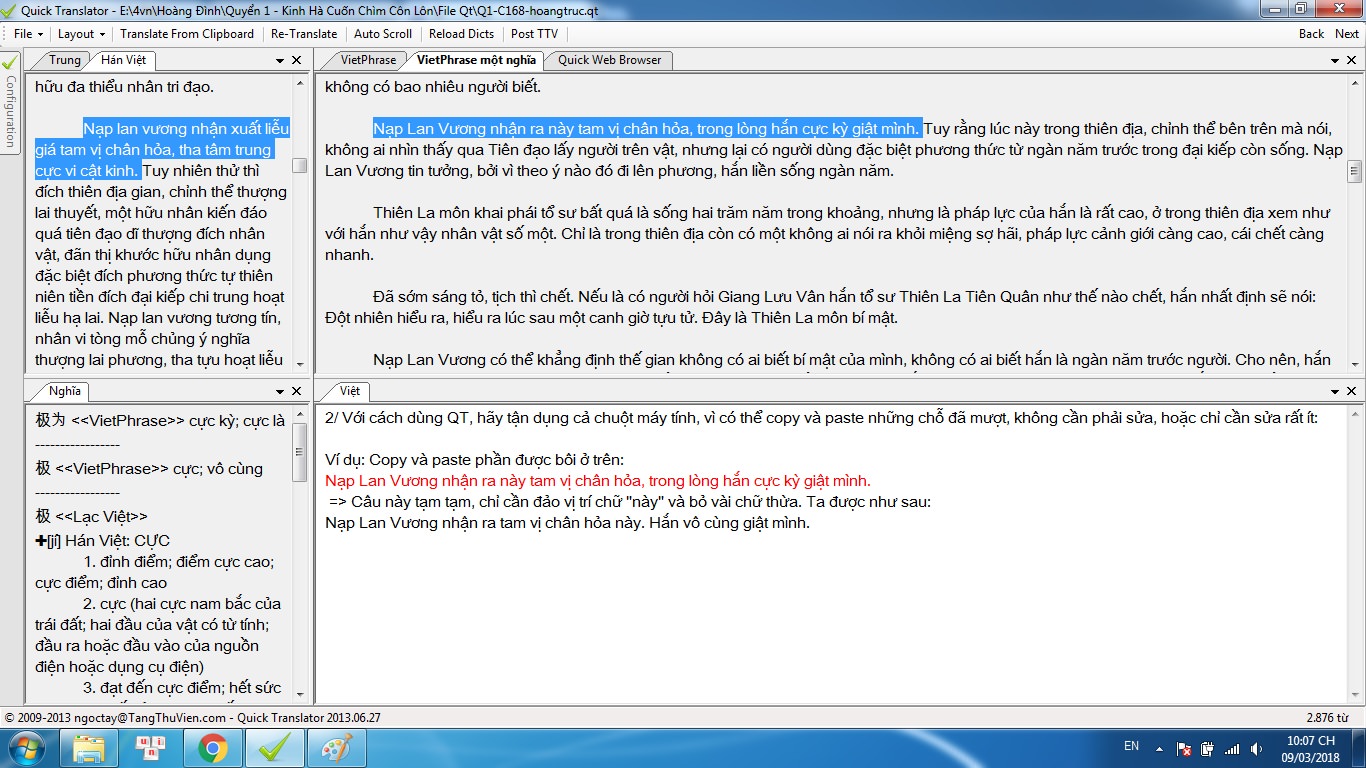Switch to the Trung tab
Image resolution: width=1366 pixels, height=768 pixels.
point(65,61)
